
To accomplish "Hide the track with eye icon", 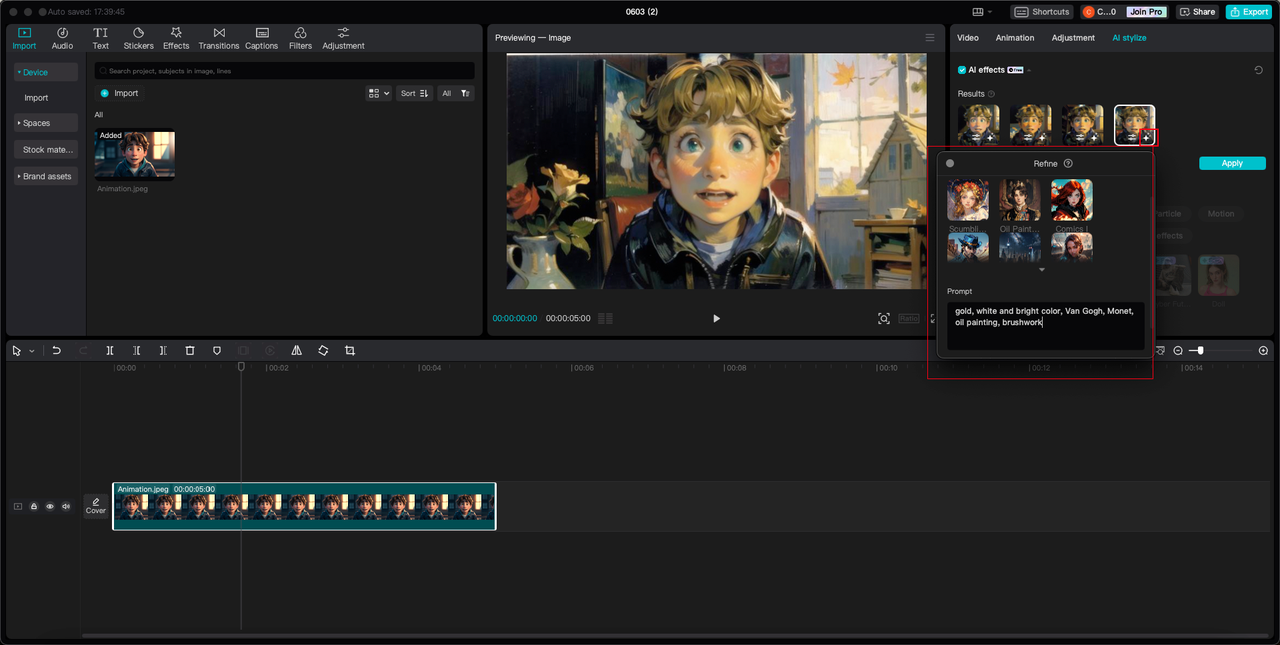I will 50,507.
